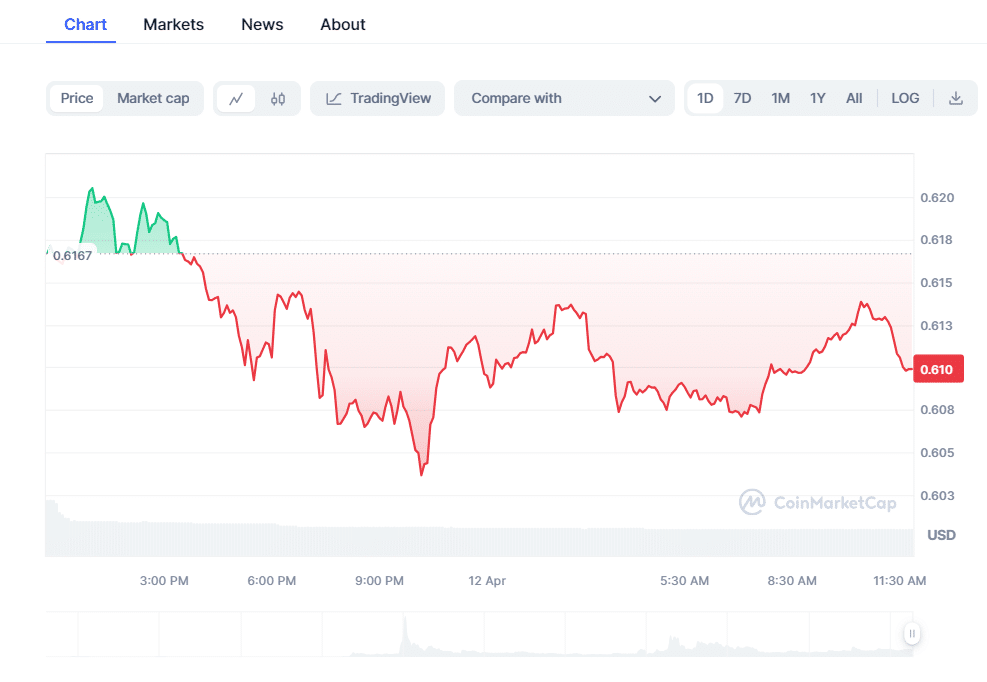Click the USD currency label

point(940,535)
